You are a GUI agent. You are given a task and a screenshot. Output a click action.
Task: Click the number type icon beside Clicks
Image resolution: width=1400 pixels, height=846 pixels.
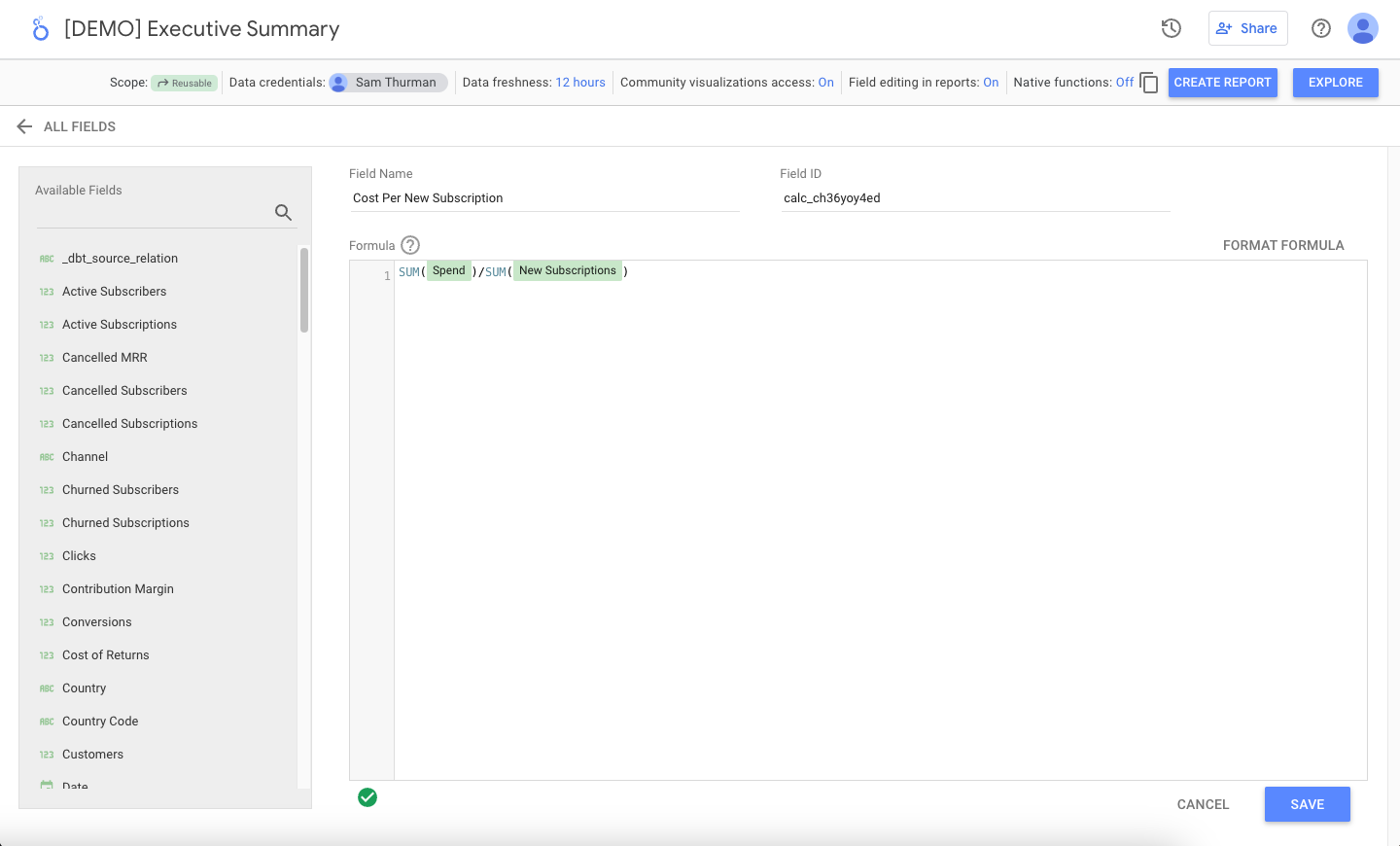(x=47, y=556)
